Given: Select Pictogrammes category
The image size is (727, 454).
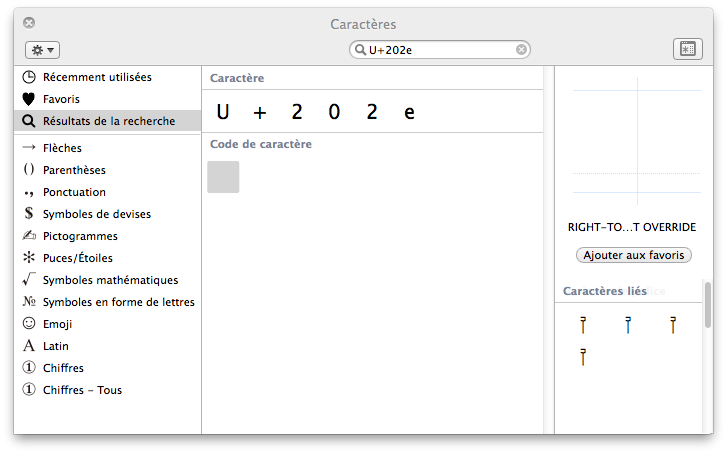Looking at the screenshot, I should pyautogui.click(x=79, y=236).
